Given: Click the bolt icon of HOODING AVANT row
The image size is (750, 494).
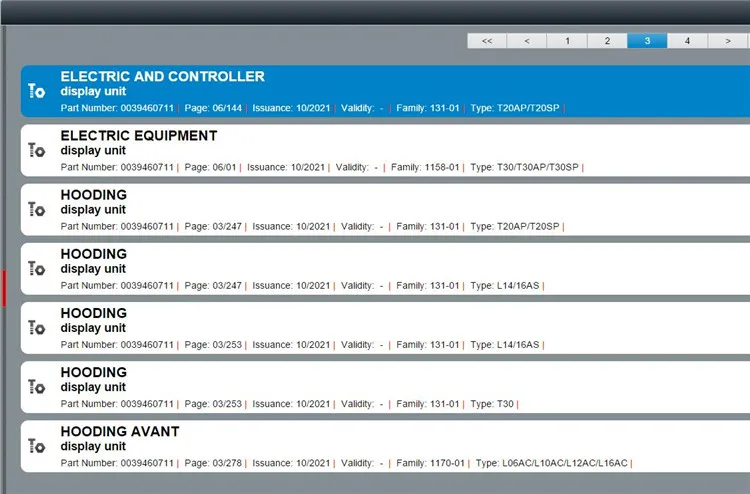Looking at the screenshot, I should click(x=36, y=446).
